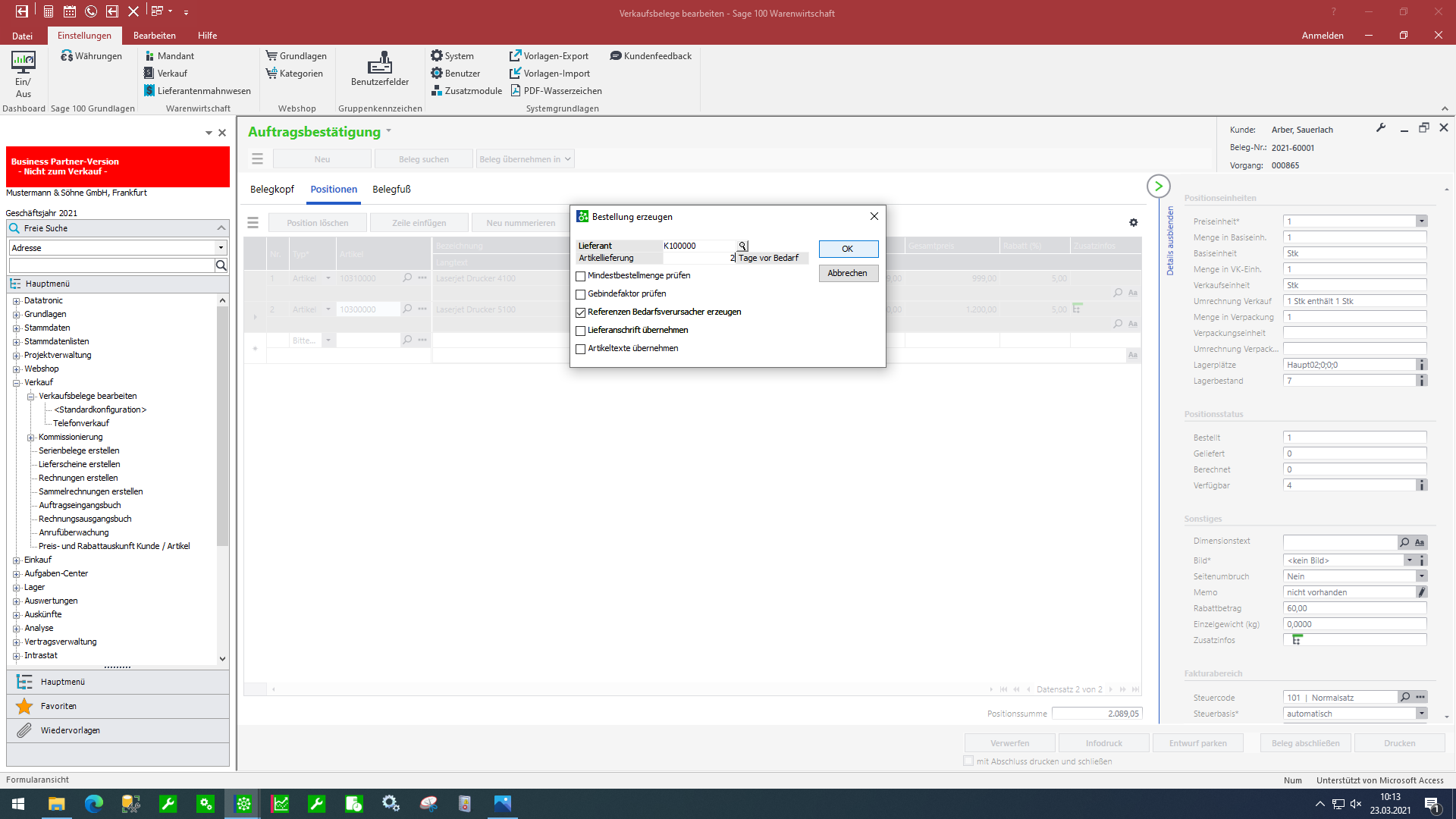Collapse the Freie Suche section
This screenshot has width=1456, height=819.
[x=221, y=228]
